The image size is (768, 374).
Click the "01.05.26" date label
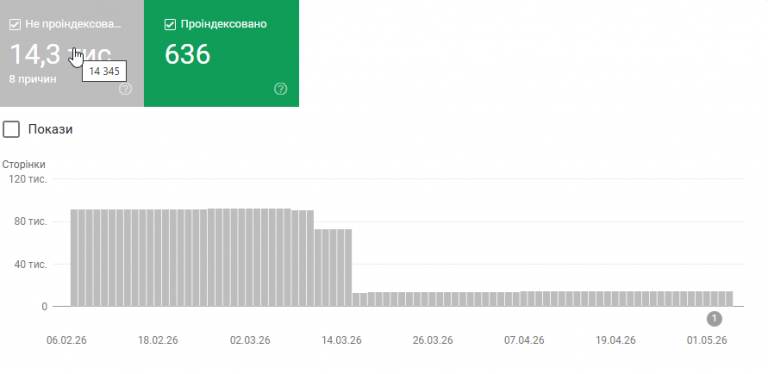(x=707, y=340)
